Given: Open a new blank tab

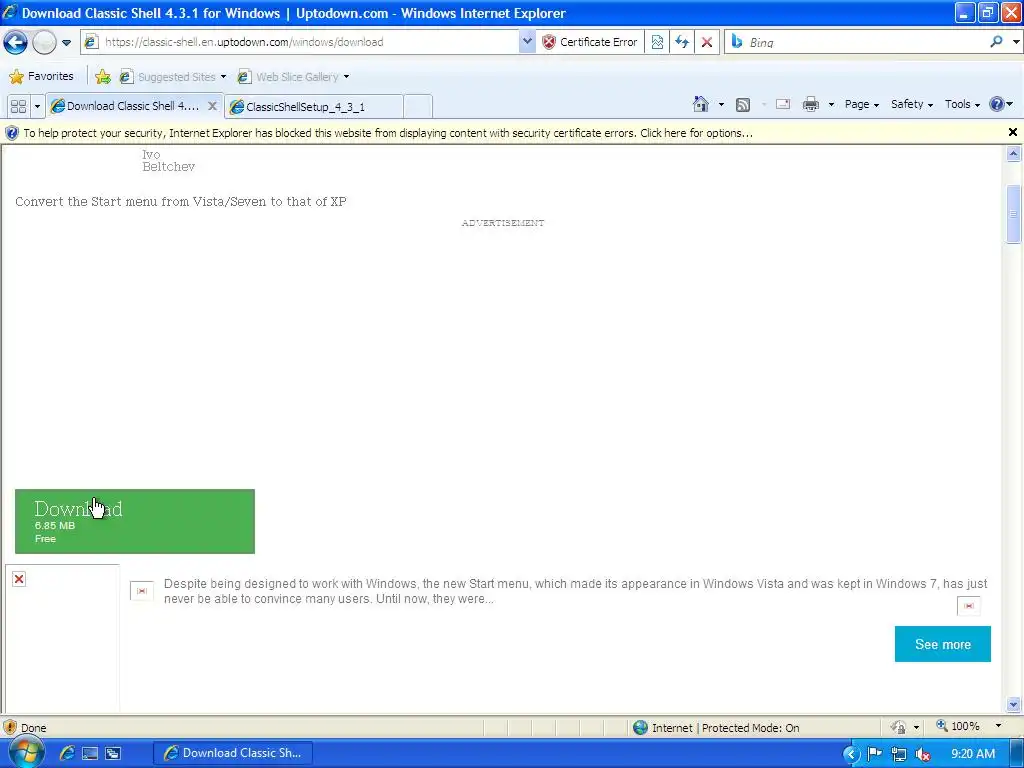Looking at the screenshot, I should (418, 106).
